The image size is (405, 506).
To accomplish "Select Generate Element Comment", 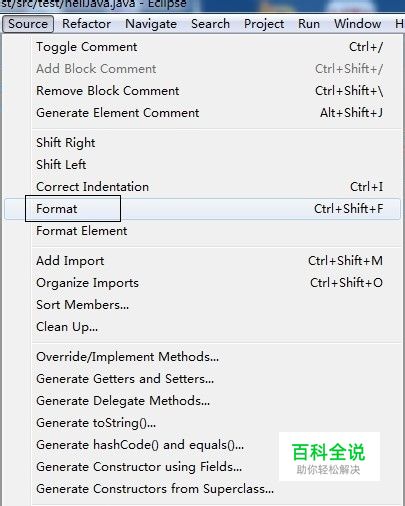I will pos(202,113).
